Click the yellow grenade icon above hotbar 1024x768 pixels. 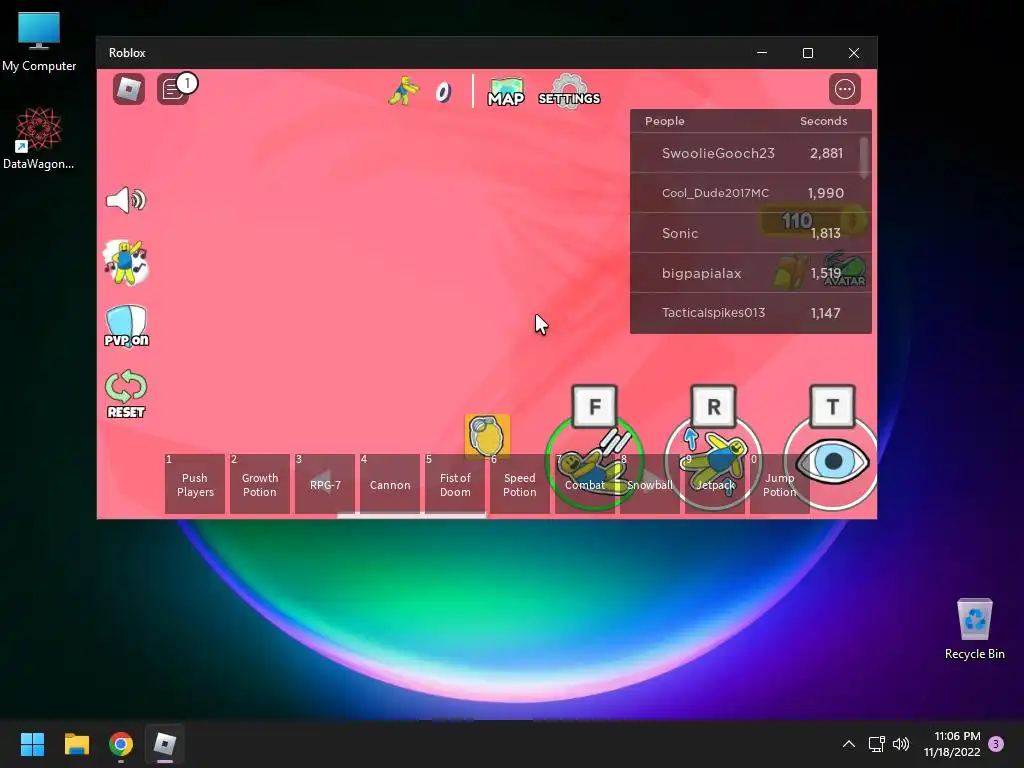487,435
